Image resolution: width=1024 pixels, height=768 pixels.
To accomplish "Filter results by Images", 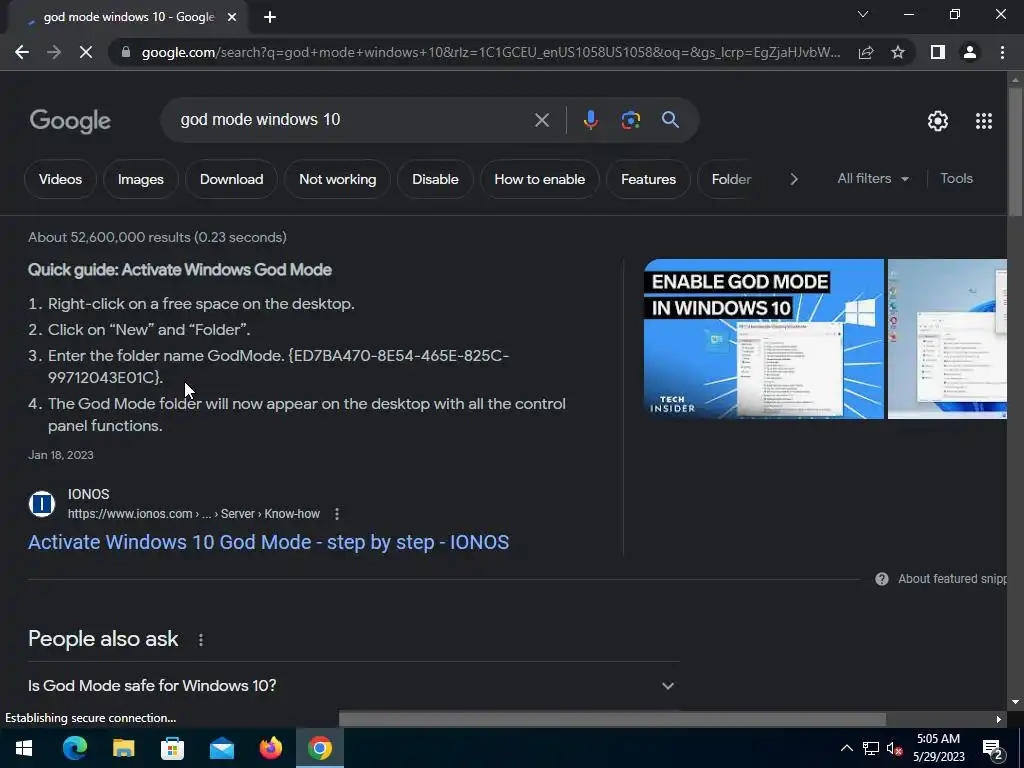I will 140,179.
